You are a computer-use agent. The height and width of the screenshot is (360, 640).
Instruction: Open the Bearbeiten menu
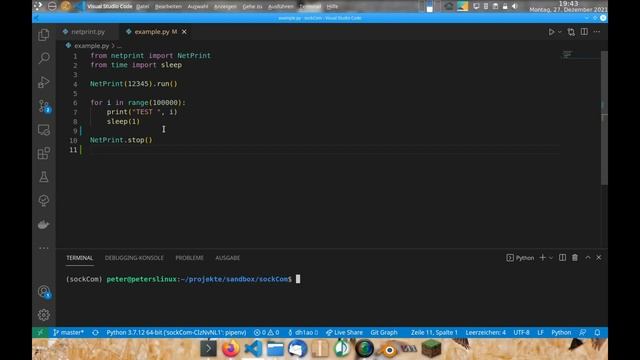[x=168, y=7]
